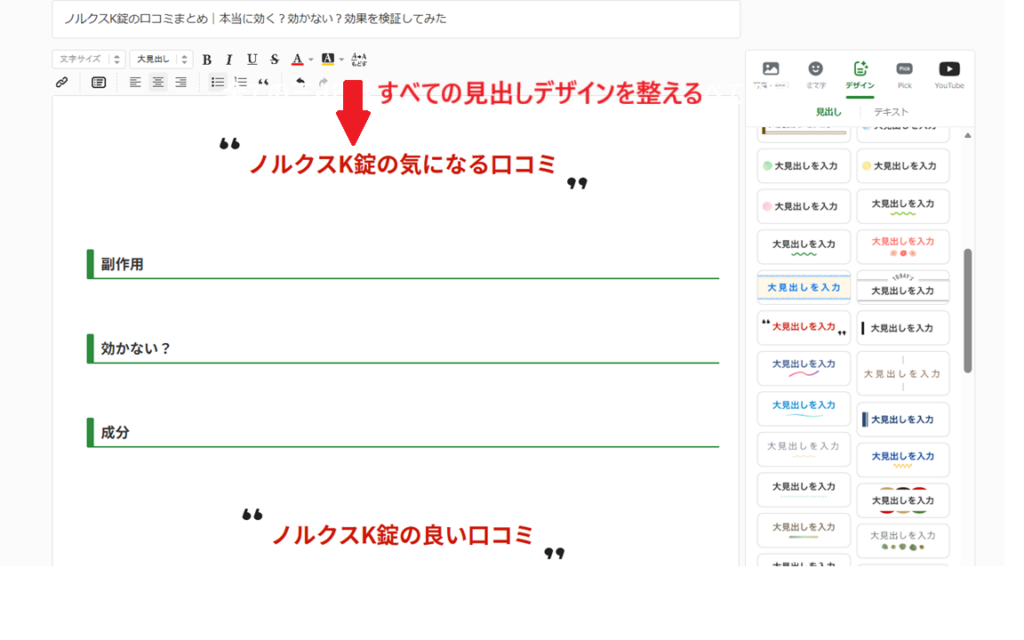The image size is (1024, 640).
Task: Underline the selected text
Action: click(252, 59)
